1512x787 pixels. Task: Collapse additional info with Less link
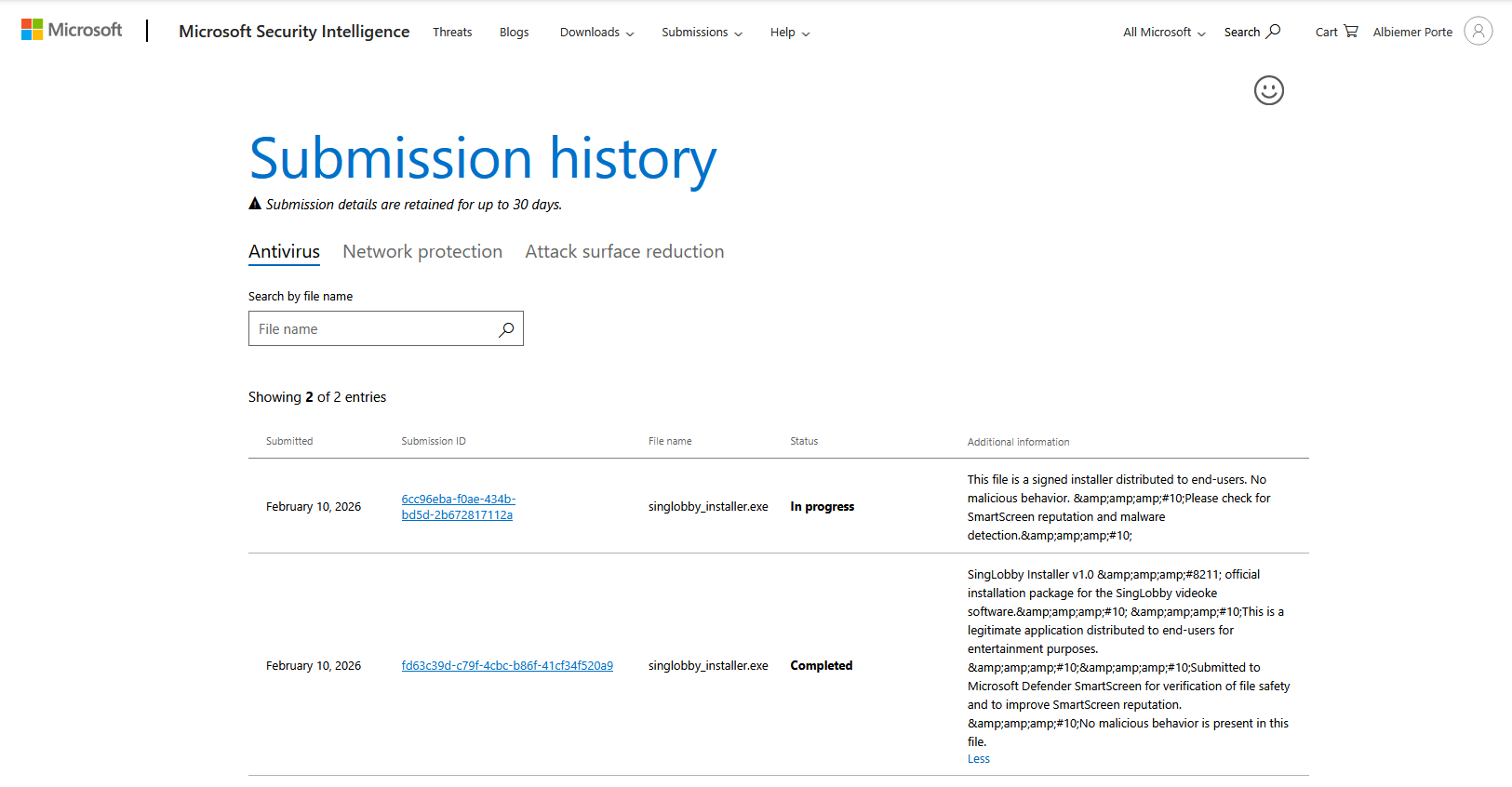(x=978, y=759)
